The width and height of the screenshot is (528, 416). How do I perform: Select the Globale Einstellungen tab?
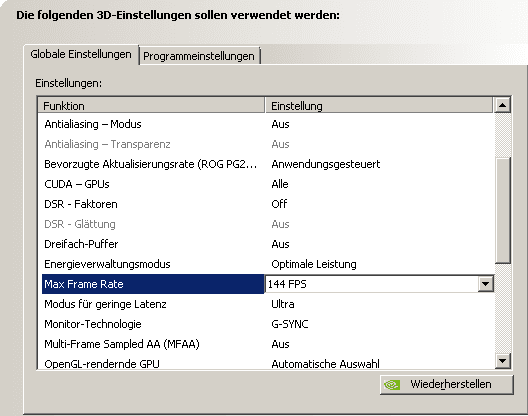81,54
